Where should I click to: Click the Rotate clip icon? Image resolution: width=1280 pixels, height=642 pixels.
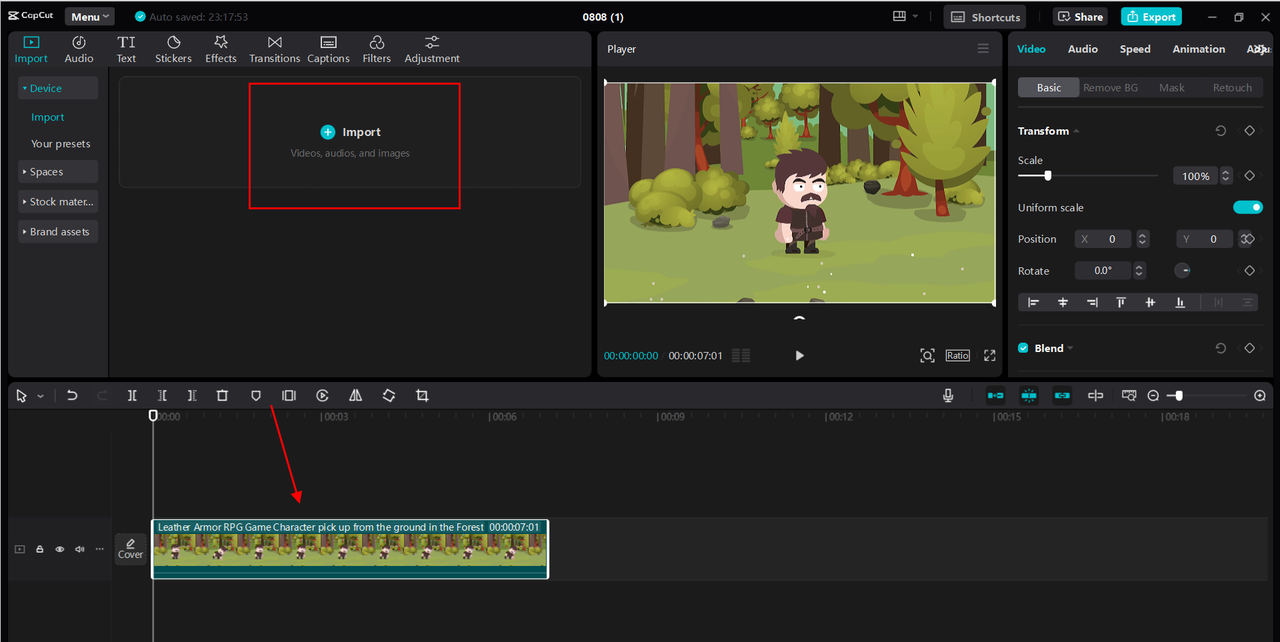(389, 396)
